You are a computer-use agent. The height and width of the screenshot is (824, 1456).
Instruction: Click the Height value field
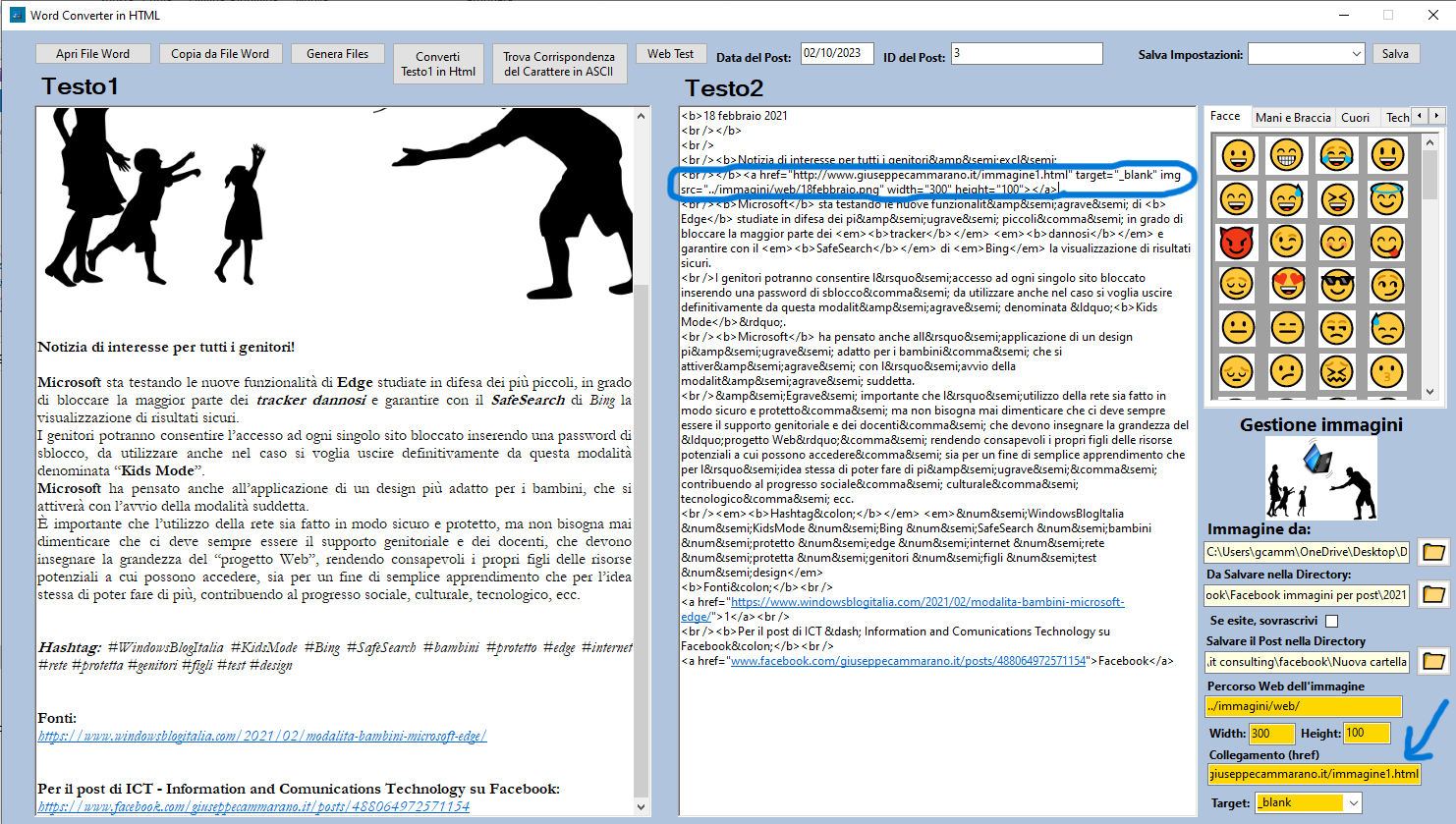click(1367, 733)
